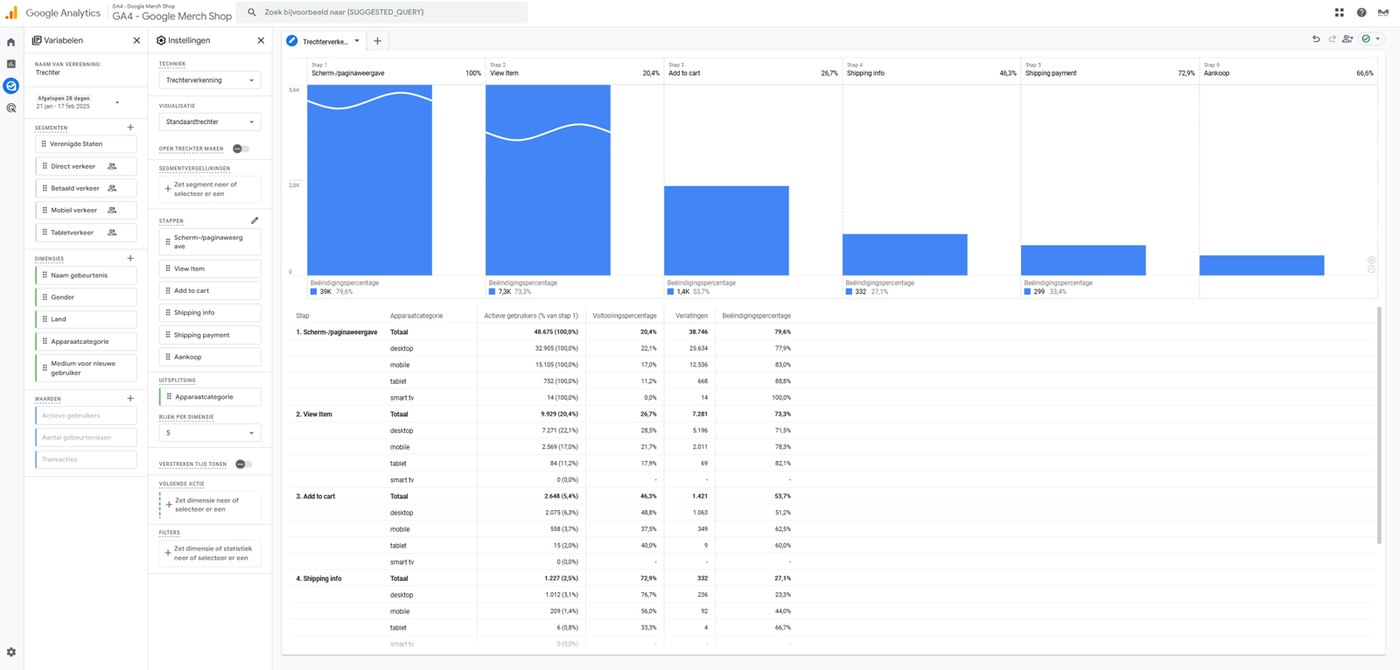Toggle the Verstreken tijd tonen switch
The image size is (1400, 670).
(243, 464)
